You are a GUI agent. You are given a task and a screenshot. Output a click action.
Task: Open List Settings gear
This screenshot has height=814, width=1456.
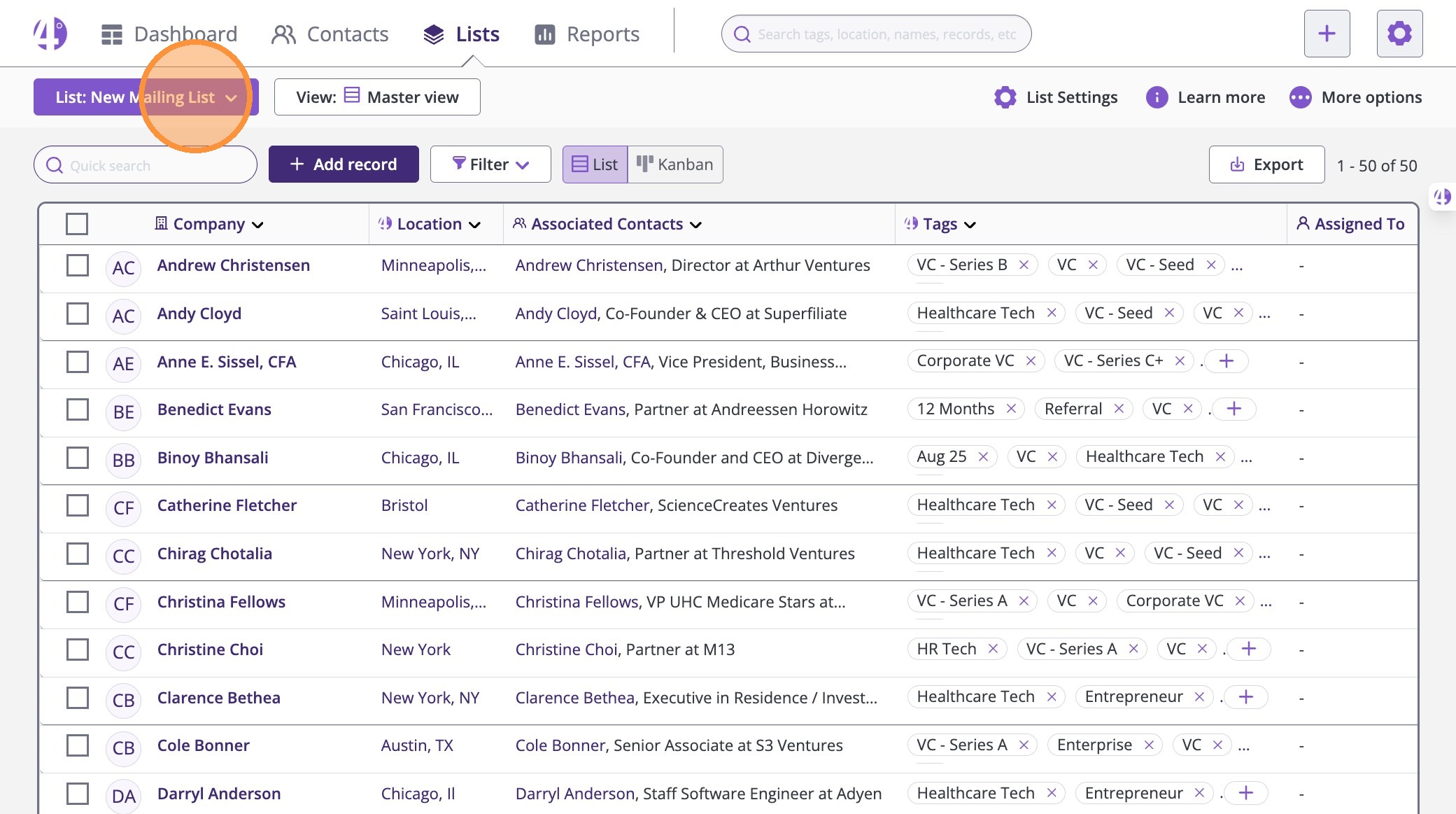point(1005,97)
